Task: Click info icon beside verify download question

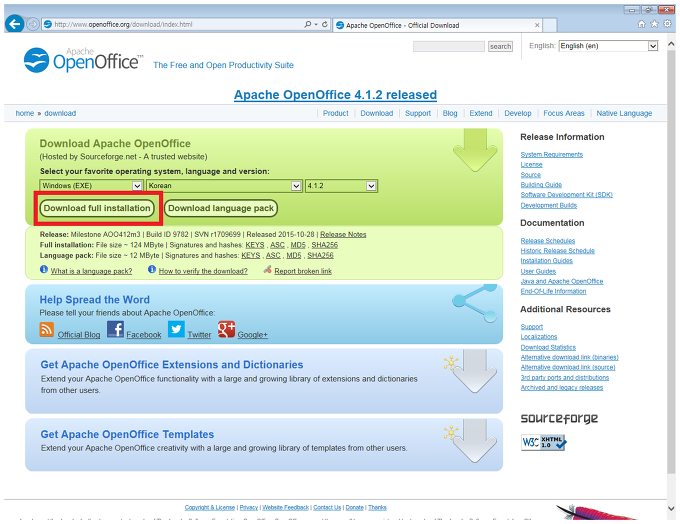Action: coord(151,269)
